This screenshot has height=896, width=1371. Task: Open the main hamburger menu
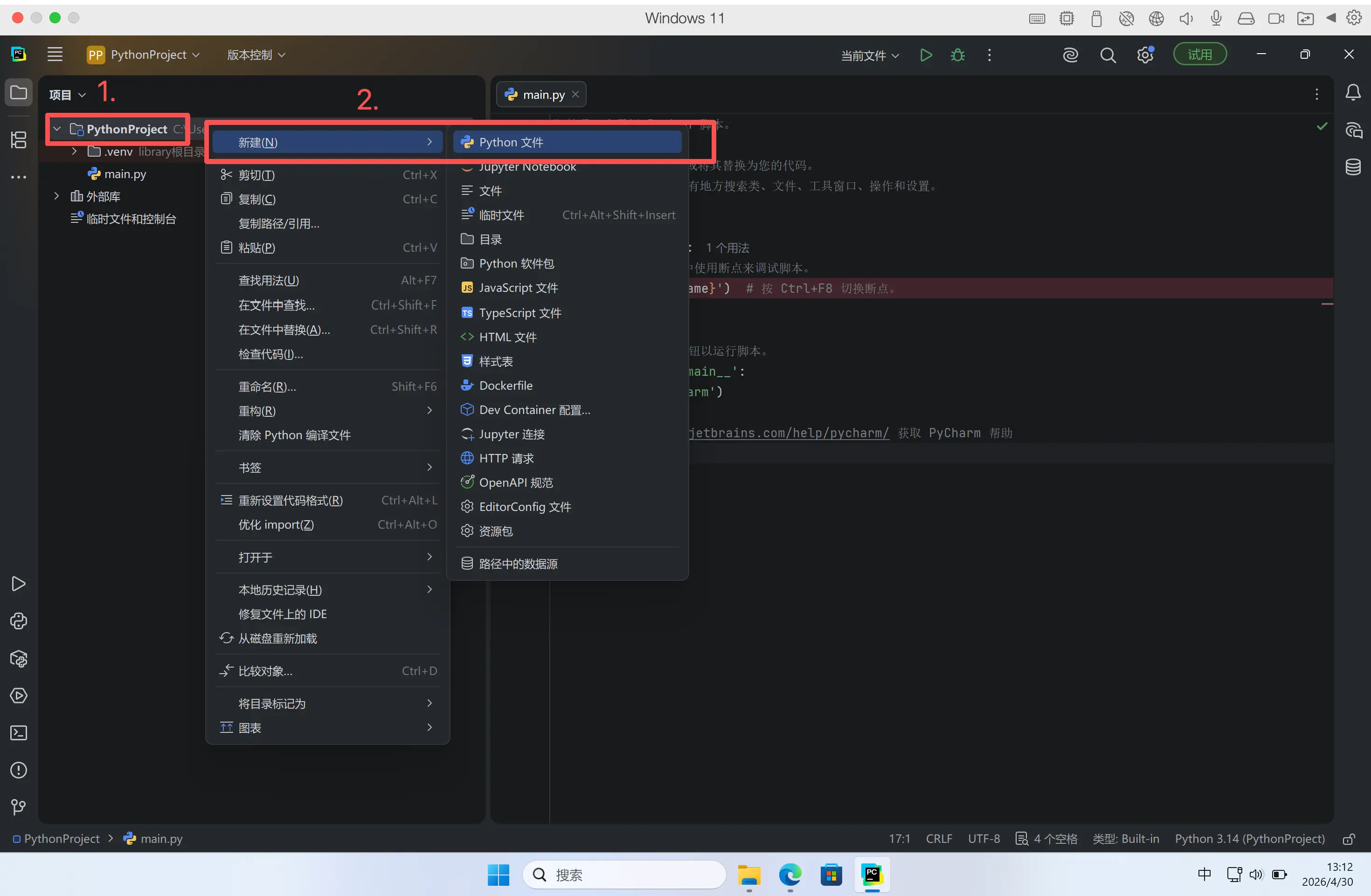pyautogui.click(x=55, y=55)
